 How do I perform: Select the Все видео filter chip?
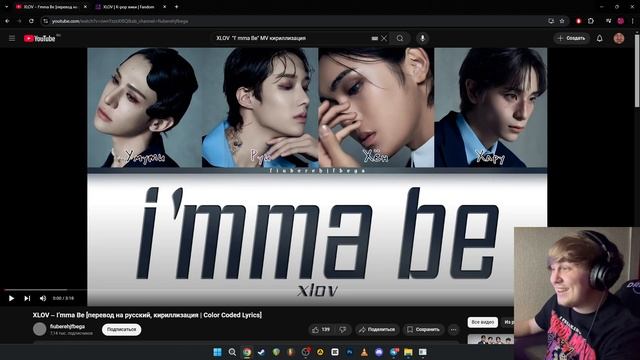pos(482,322)
